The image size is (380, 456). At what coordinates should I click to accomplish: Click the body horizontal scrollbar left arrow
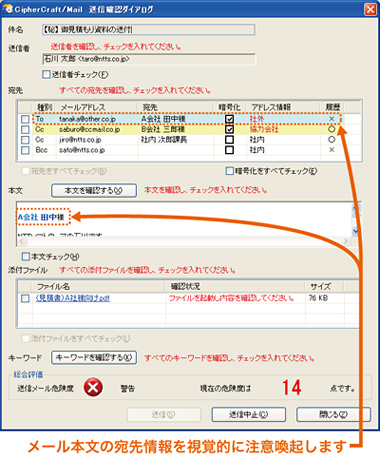click(22, 241)
